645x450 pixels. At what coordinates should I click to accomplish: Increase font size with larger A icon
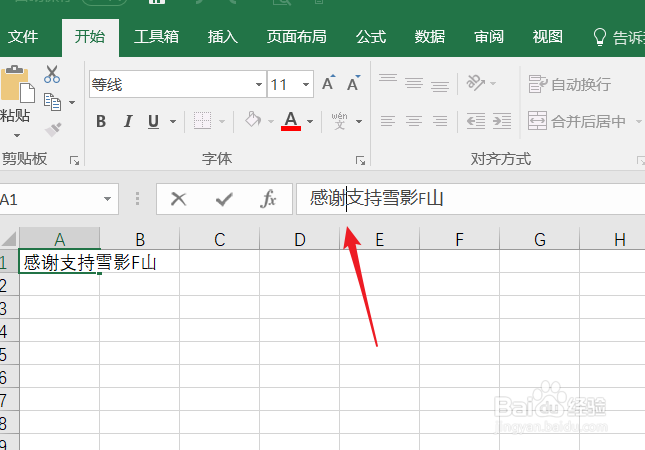(328, 84)
